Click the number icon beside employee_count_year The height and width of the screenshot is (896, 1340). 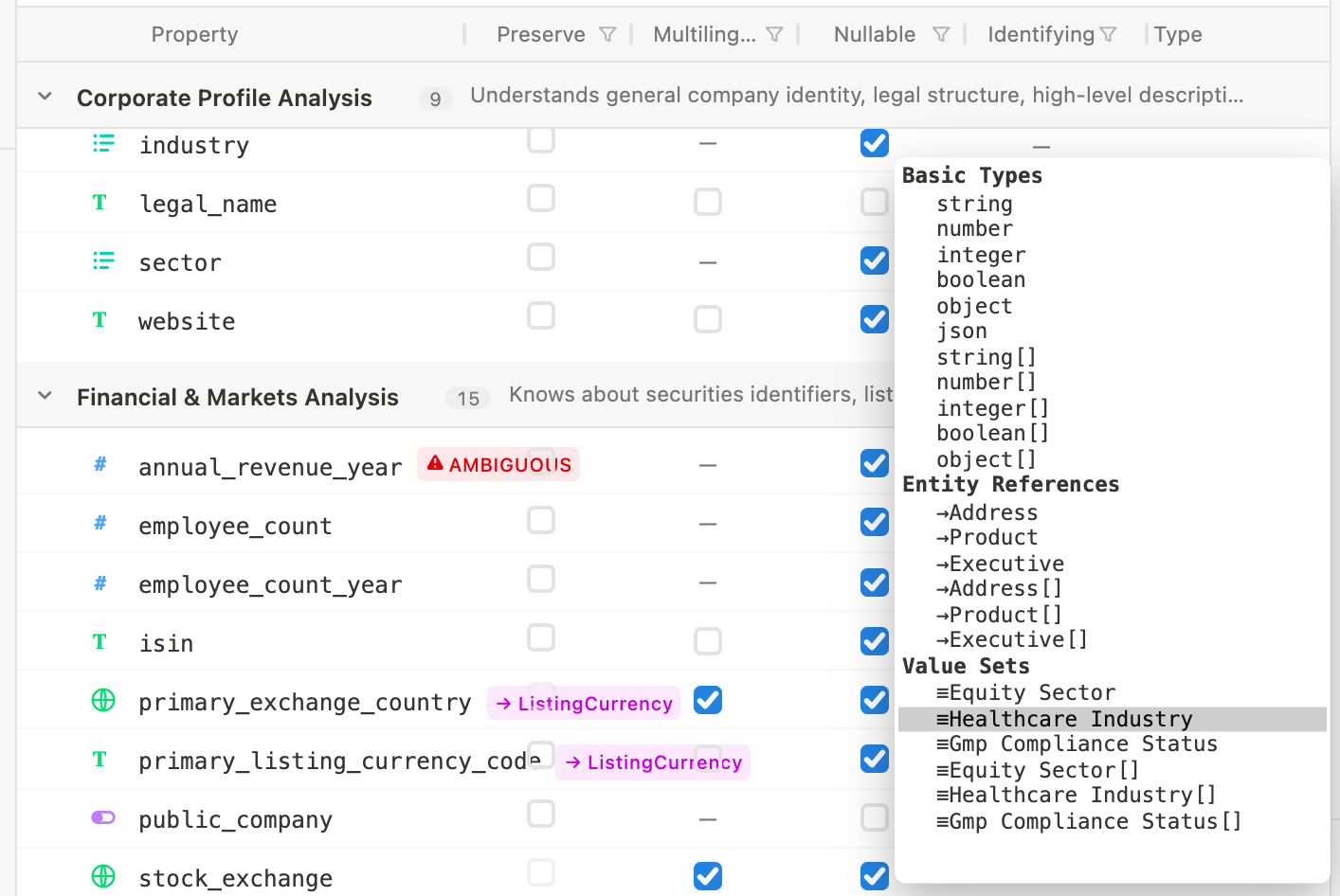click(x=100, y=583)
